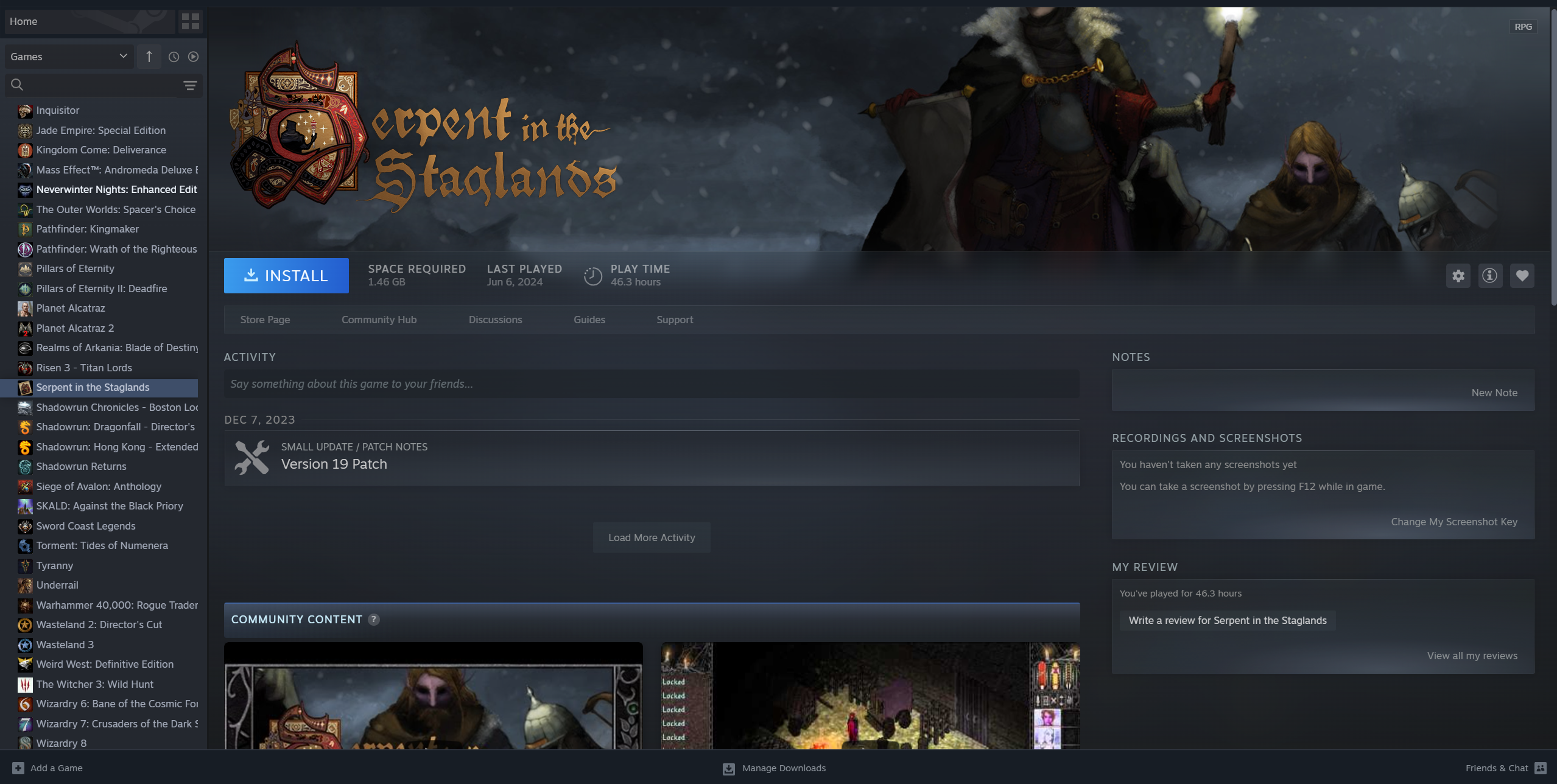Screen dimensions: 1557x784
Task: Click the Planet Alcatraz 2 game icon
Action: tap(25, 329)
